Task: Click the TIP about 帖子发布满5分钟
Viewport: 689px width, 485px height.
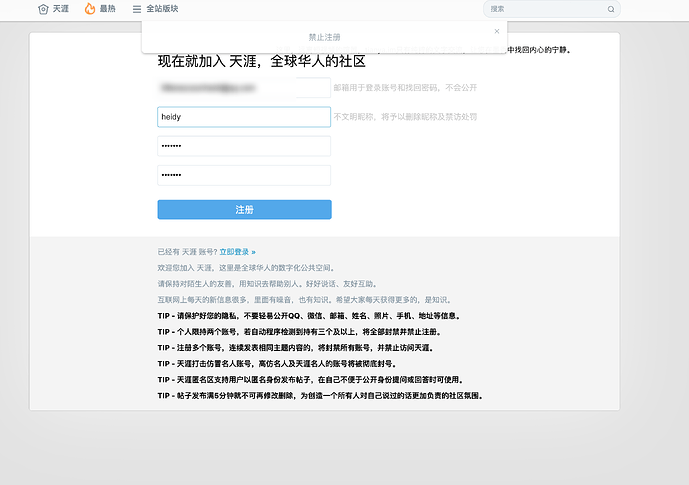Action: tap(321, 395)
